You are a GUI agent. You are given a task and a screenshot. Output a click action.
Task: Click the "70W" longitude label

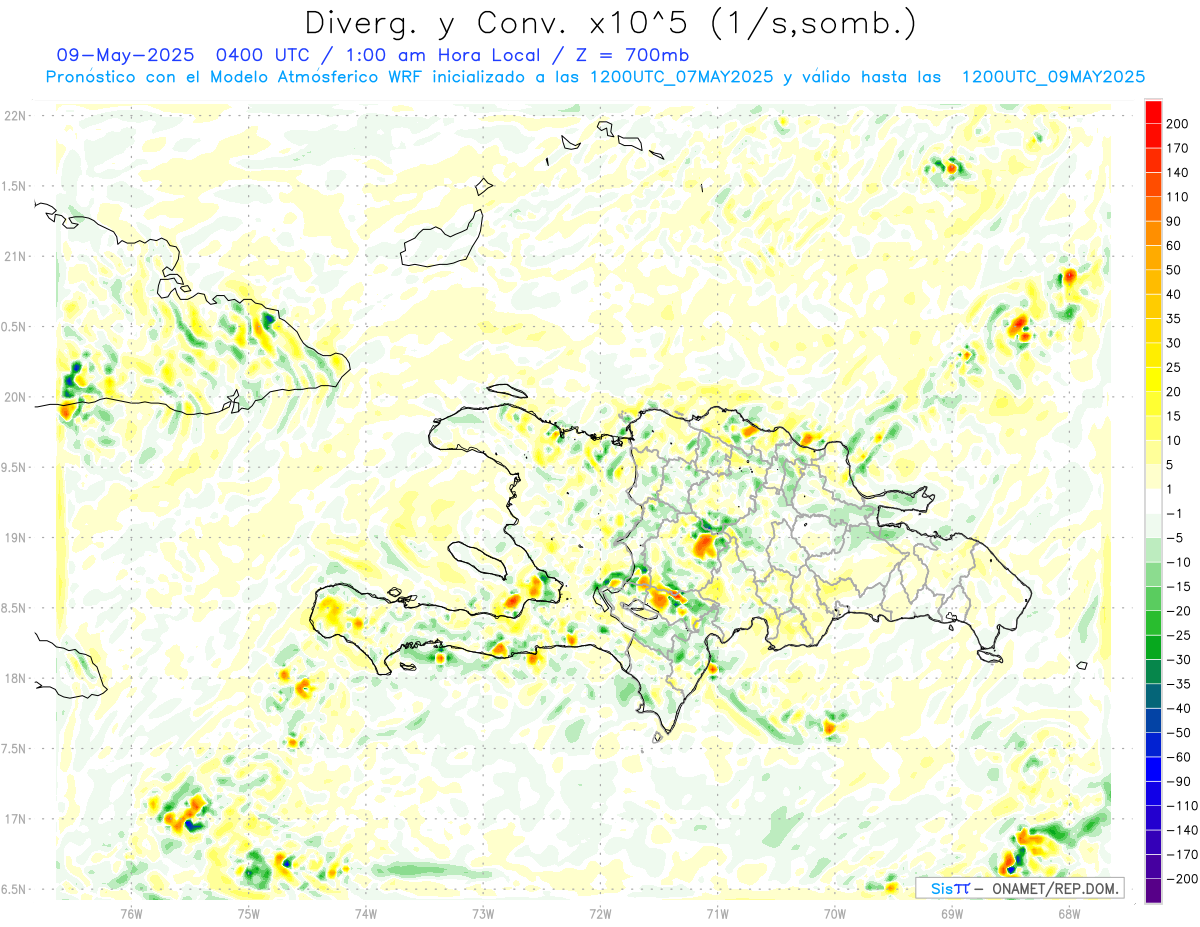point(835,912)
